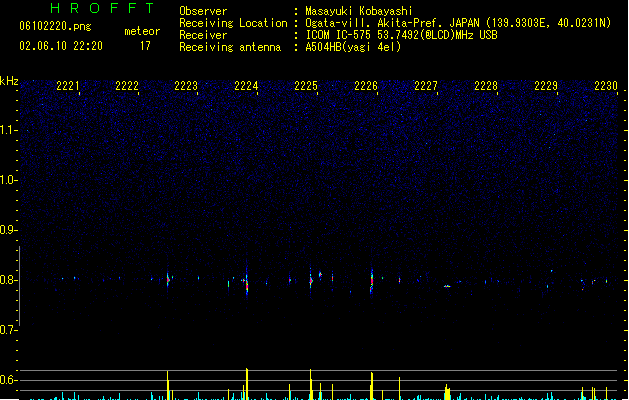
Task: Click the A504HB(yagi 4el) antenna text
Action: click(x=353, y=47)
